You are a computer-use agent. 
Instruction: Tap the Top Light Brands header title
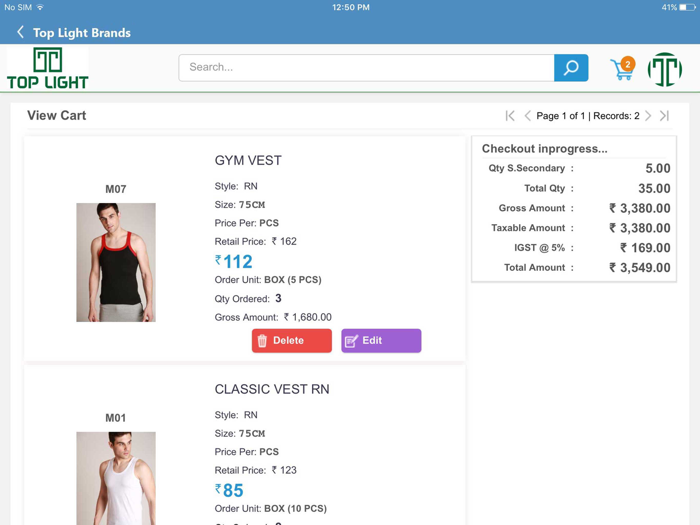tap(82, 33)
